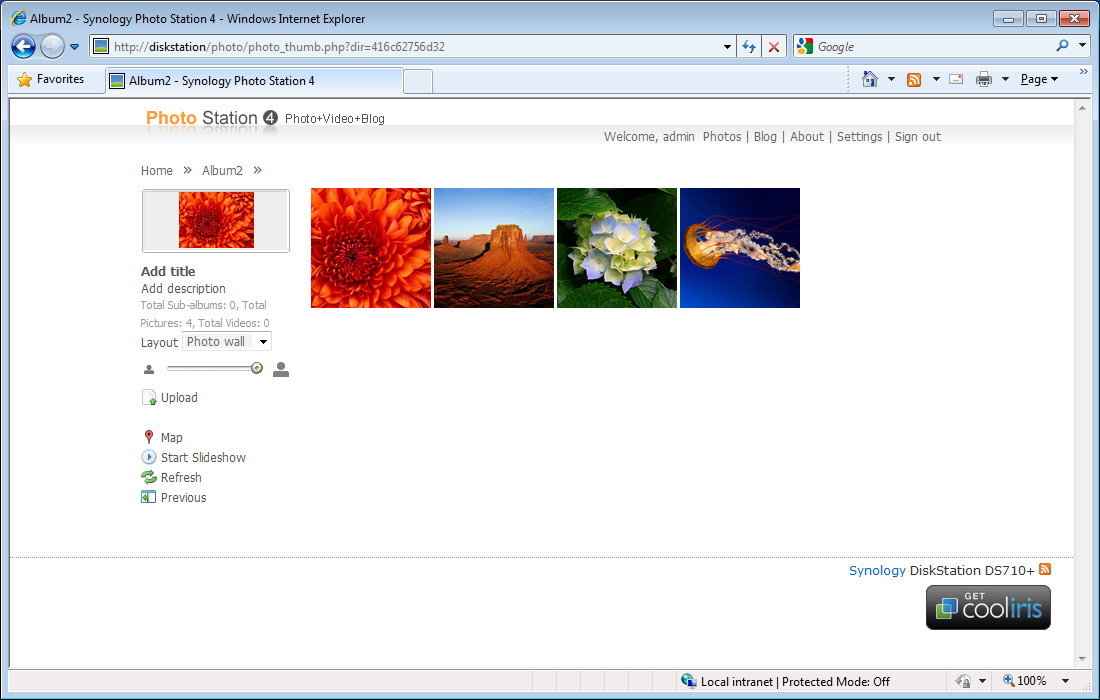
Task: Click the Read Mail icon
Action: click(x=955, y=79)
